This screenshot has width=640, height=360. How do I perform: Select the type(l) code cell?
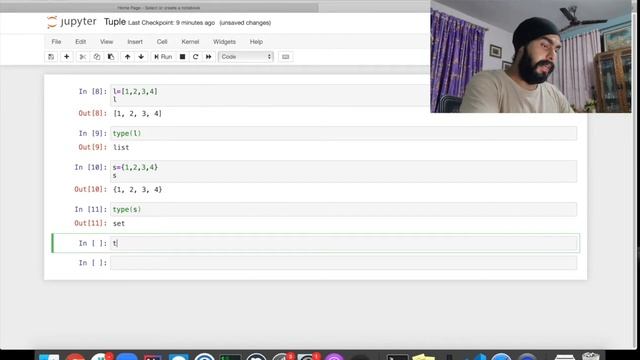343,133
